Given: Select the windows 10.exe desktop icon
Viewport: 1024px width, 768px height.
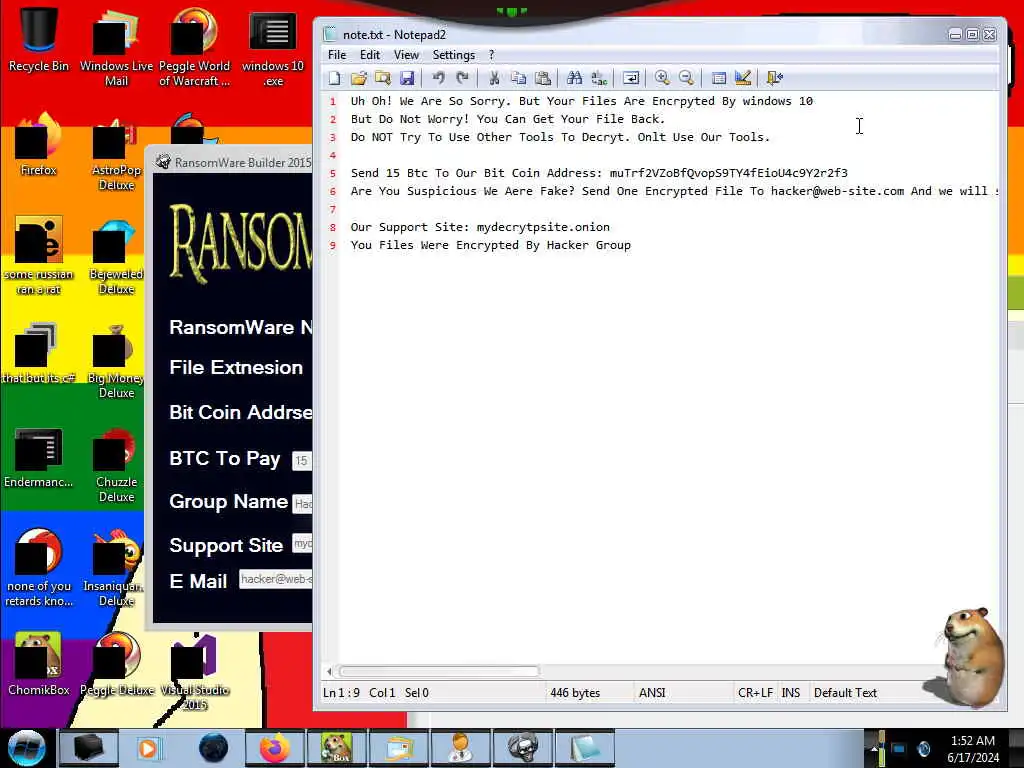Looking at the screenshot, I should [273, 47].
